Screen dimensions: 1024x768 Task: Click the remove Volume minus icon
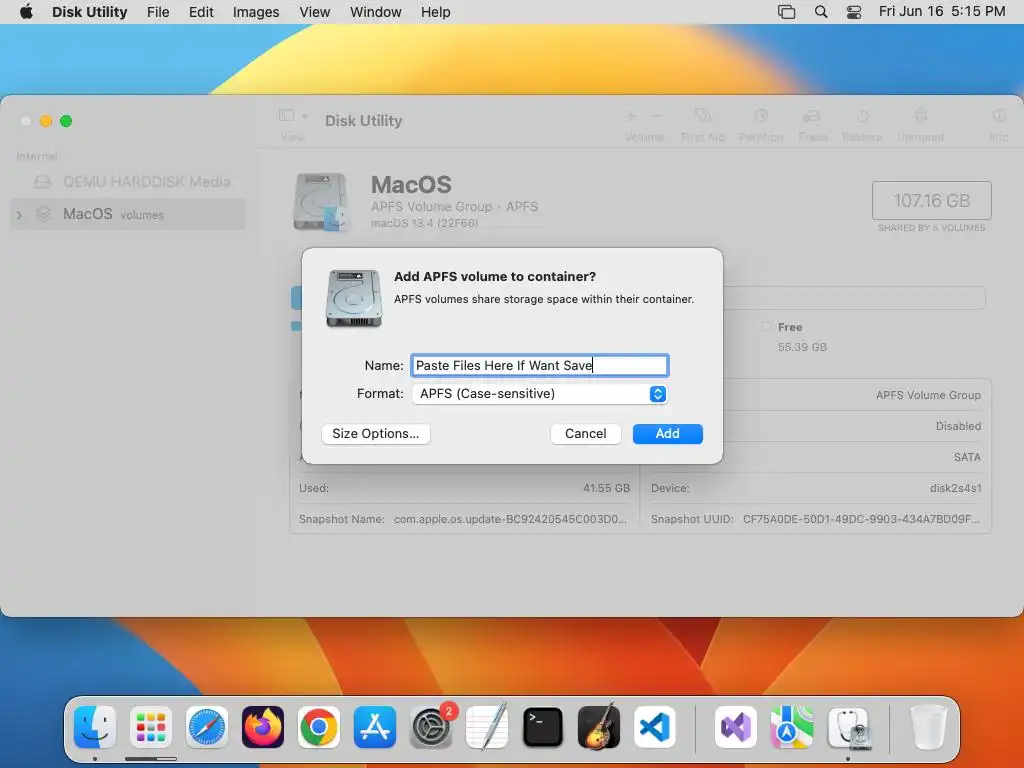click(x=658, y=116)
